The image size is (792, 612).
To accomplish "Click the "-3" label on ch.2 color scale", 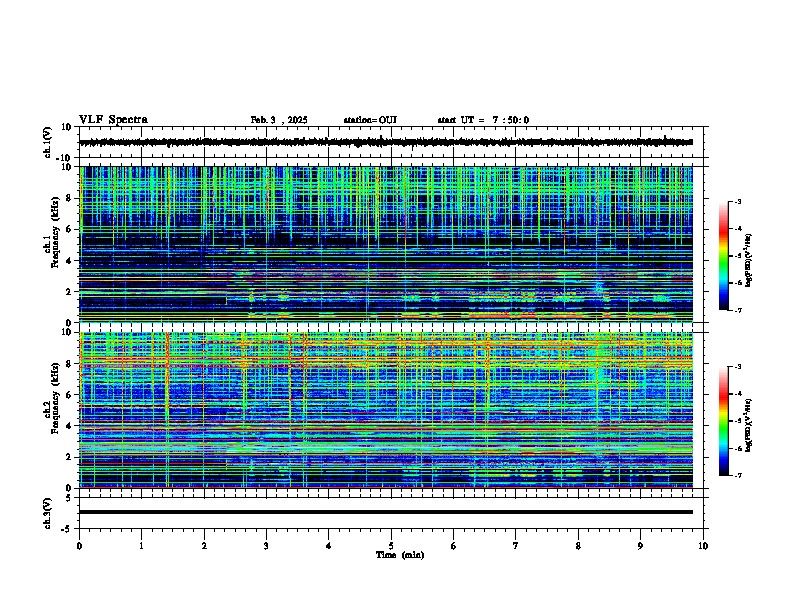I will coord(738,367).
